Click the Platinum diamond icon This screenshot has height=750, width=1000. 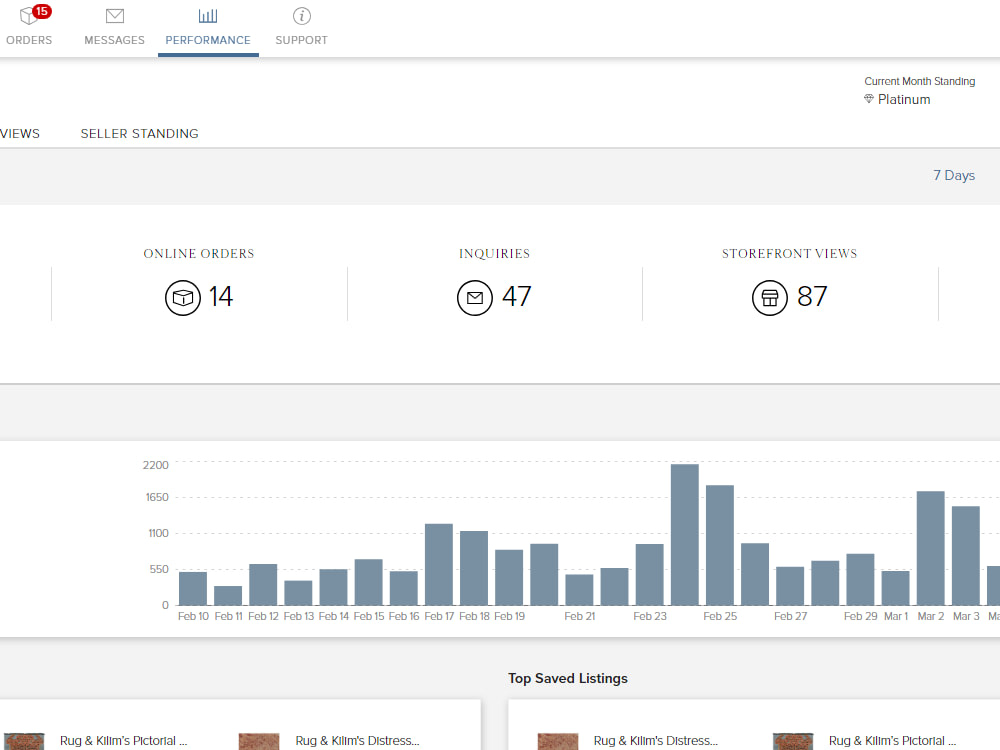point(869,99)
